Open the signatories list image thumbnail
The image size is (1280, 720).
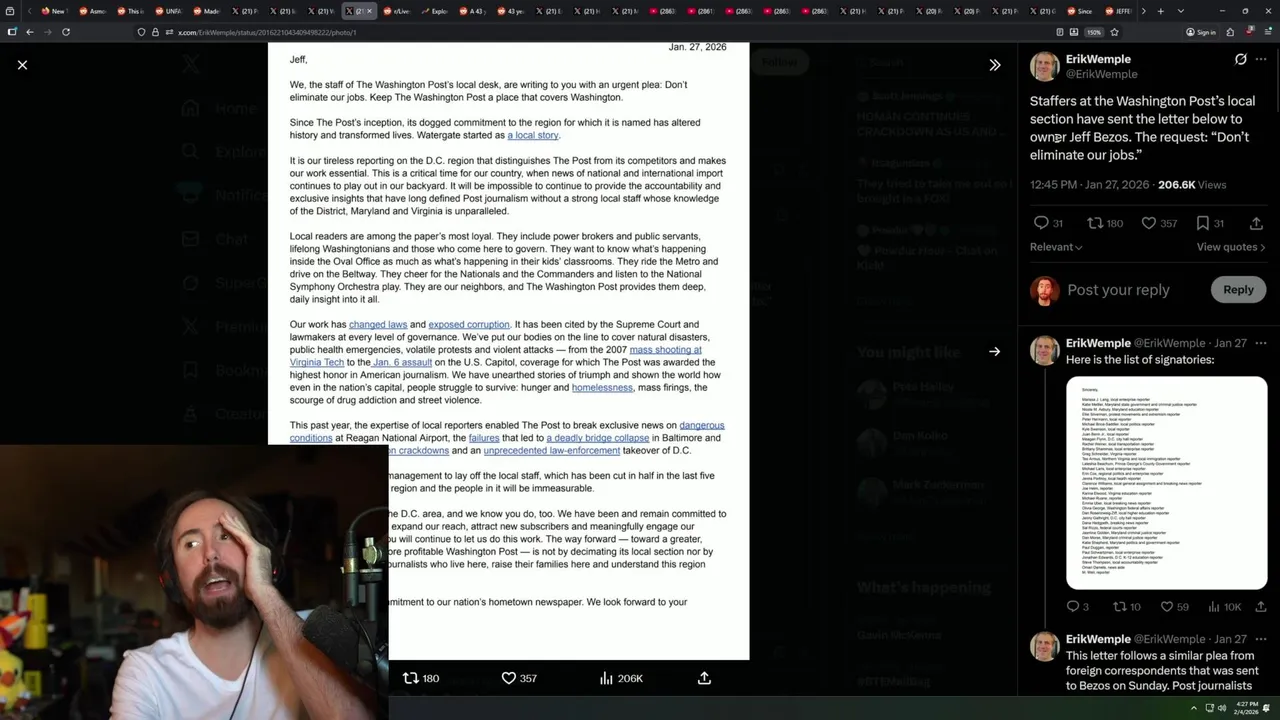(1166, 483)
